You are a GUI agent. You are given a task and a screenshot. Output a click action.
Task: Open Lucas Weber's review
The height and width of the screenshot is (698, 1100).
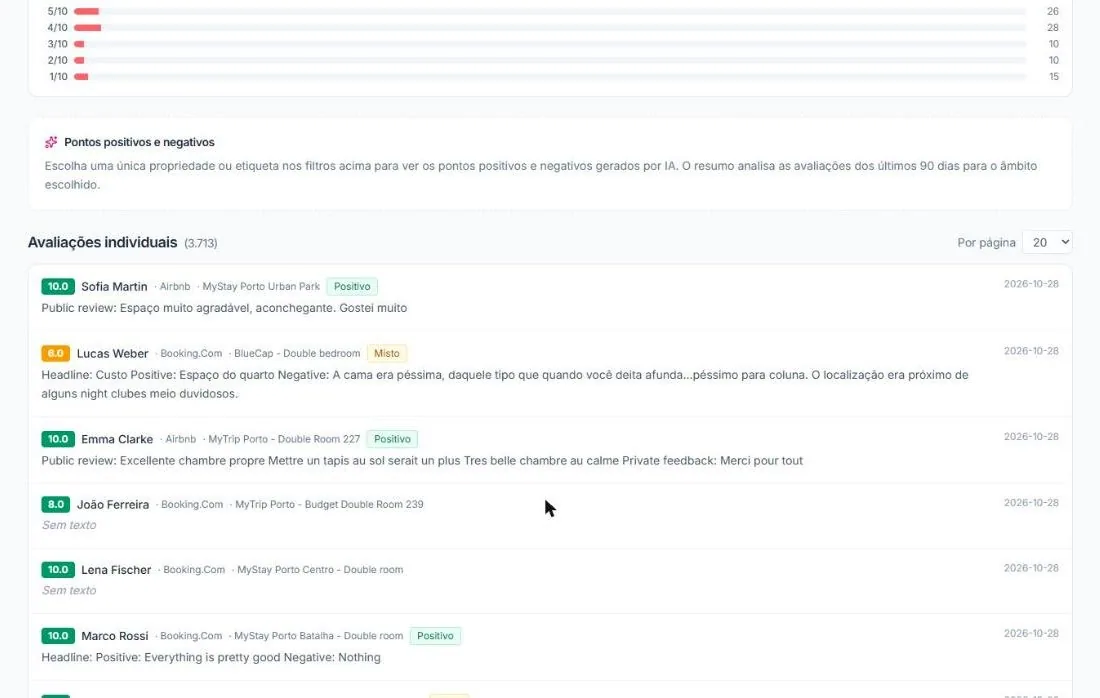coord(550,374)
